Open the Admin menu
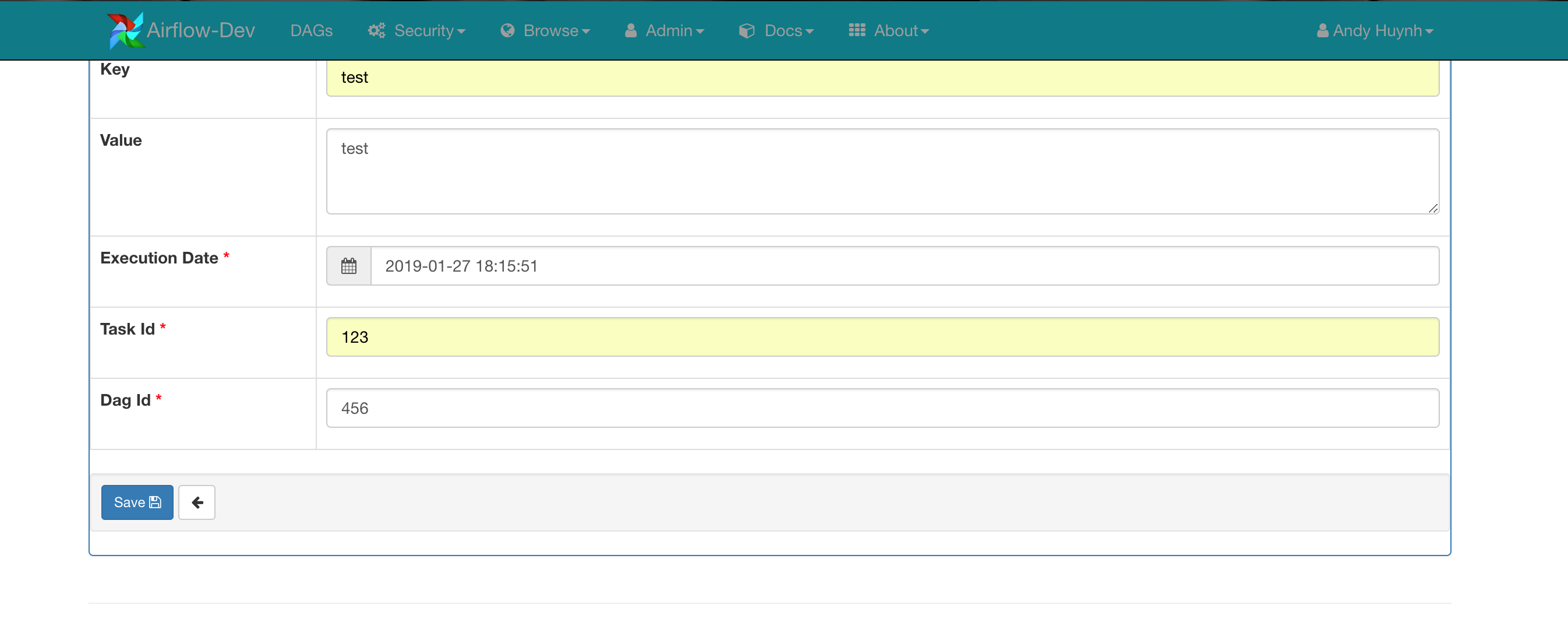This screenshot has height=633, width=1568. tap(674, 30)
